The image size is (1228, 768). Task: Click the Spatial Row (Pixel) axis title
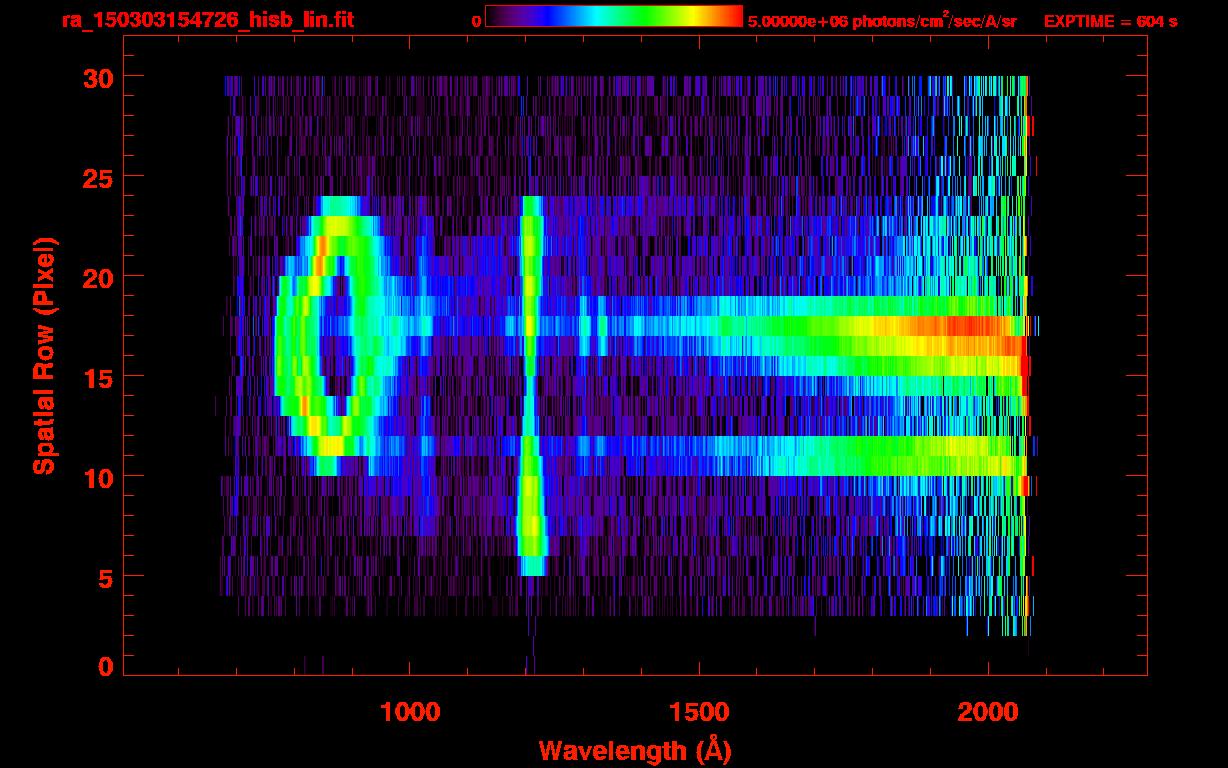(44, 356)
